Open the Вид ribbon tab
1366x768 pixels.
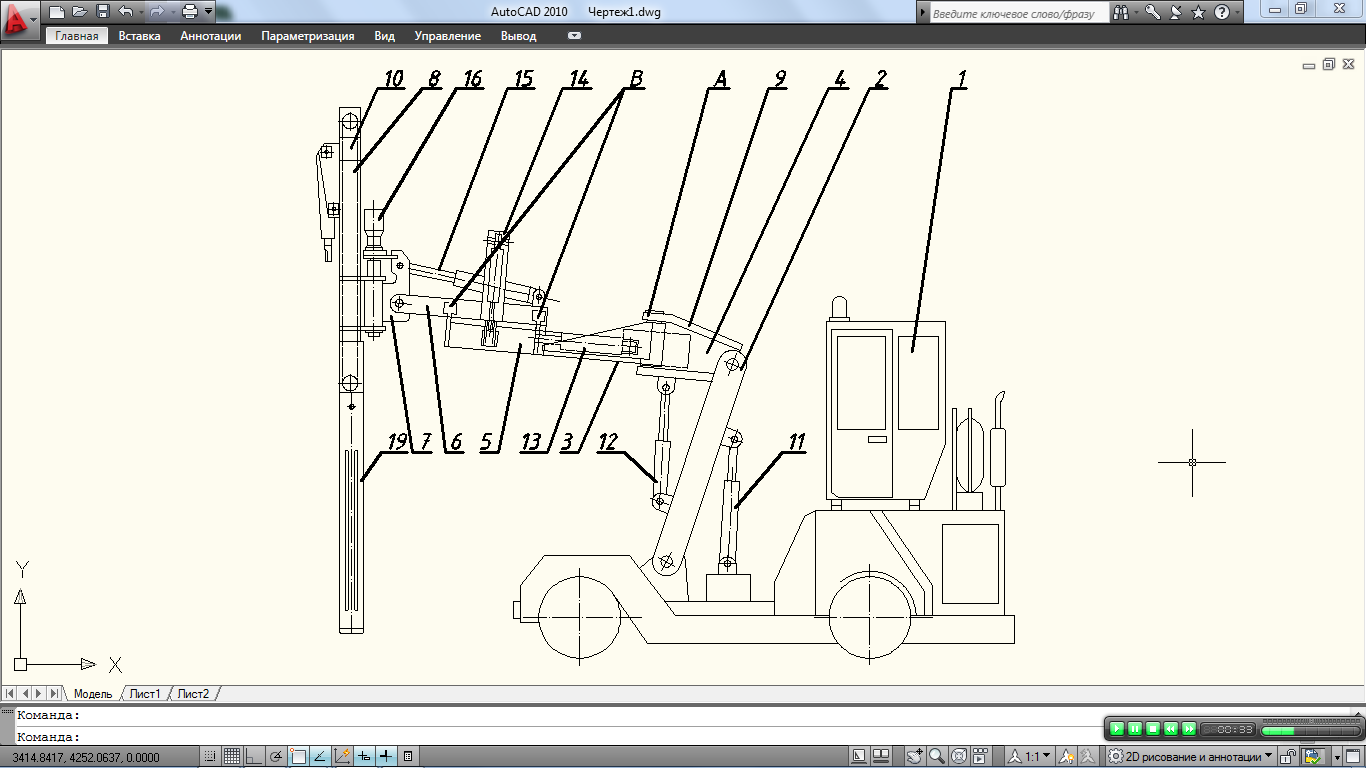pyautogui.click(x=385, y=36)
